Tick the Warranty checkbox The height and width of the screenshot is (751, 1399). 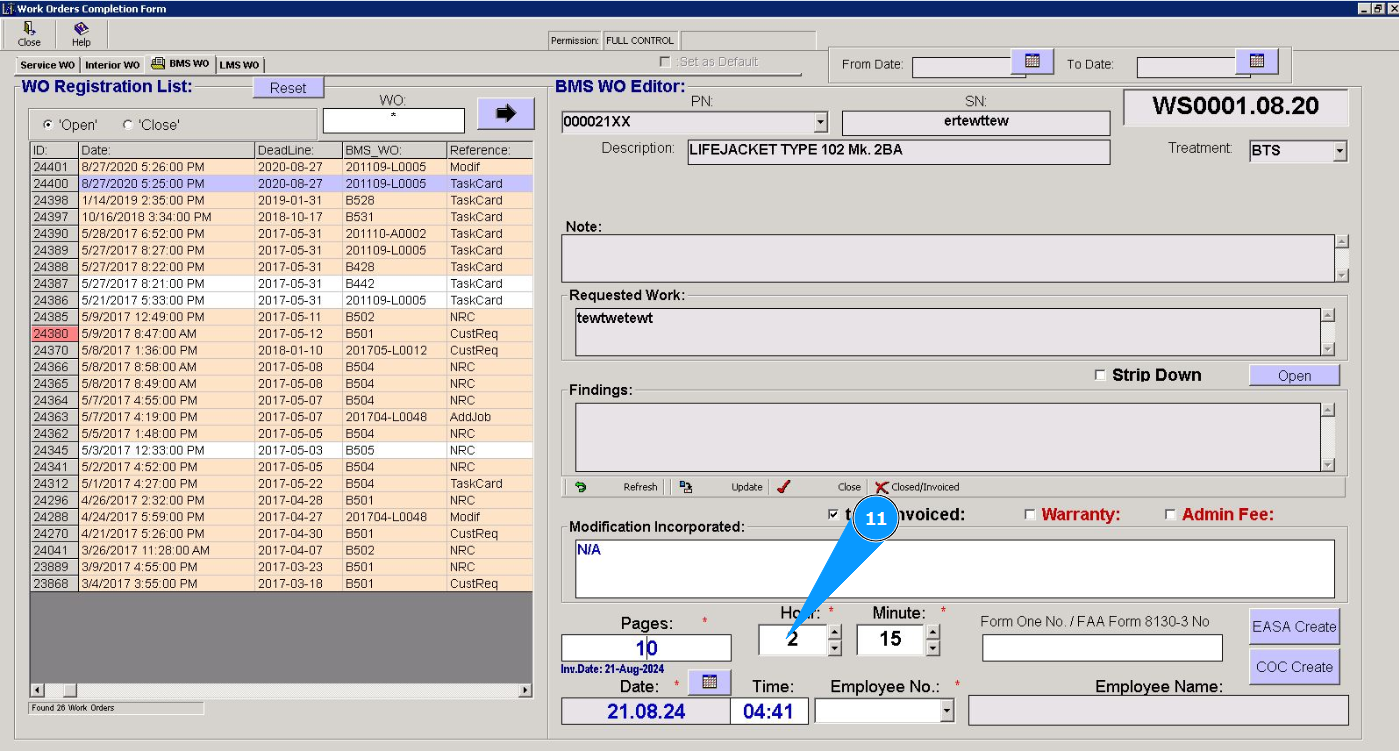(1030, 515)
